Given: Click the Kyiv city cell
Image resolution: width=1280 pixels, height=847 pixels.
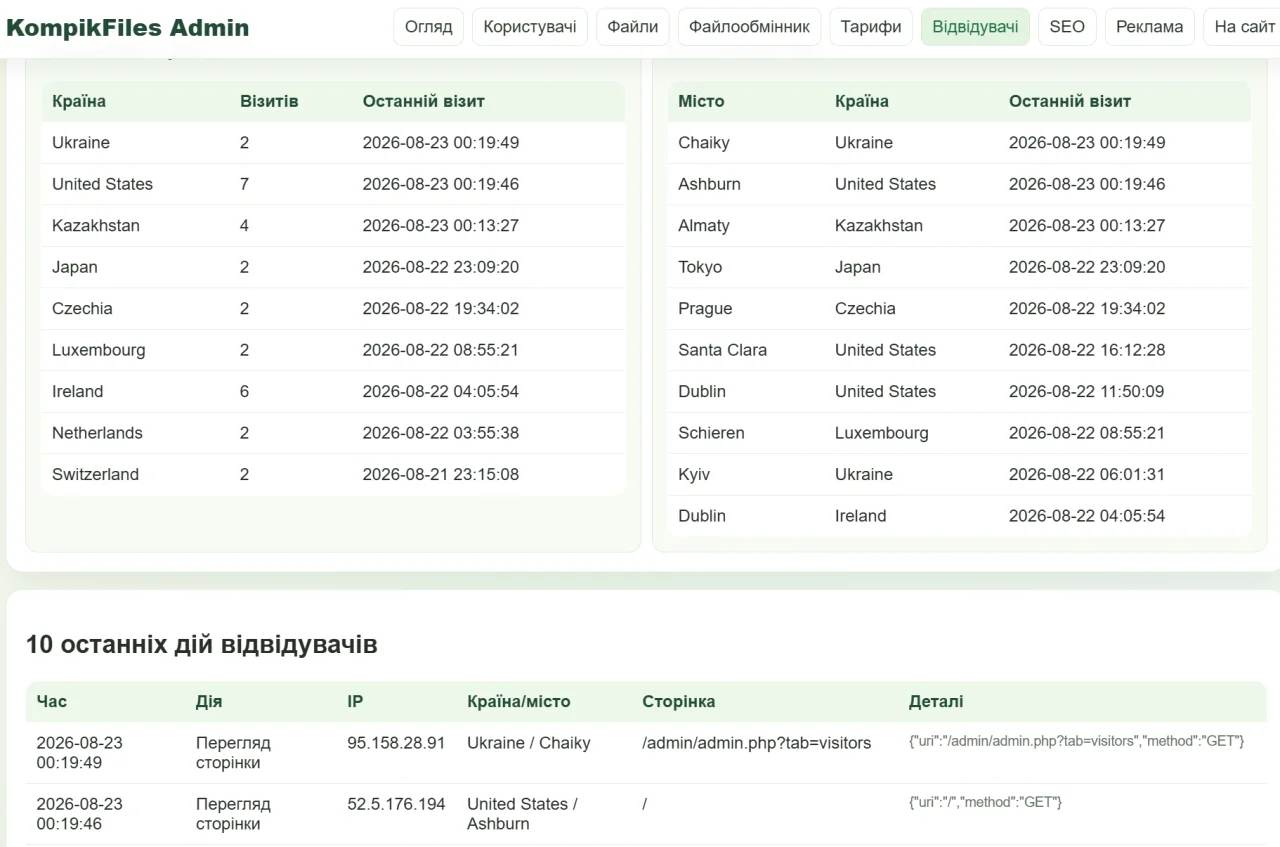Looking at the screenshot, I should coord(694,475).
